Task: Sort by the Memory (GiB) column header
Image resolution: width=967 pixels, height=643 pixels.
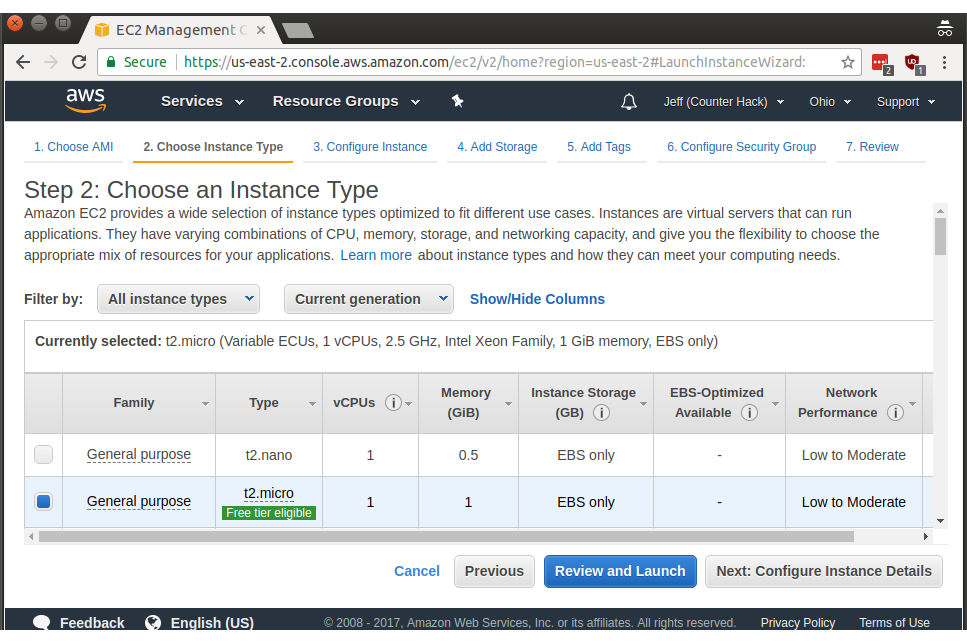Action: (x=469, y=403)
